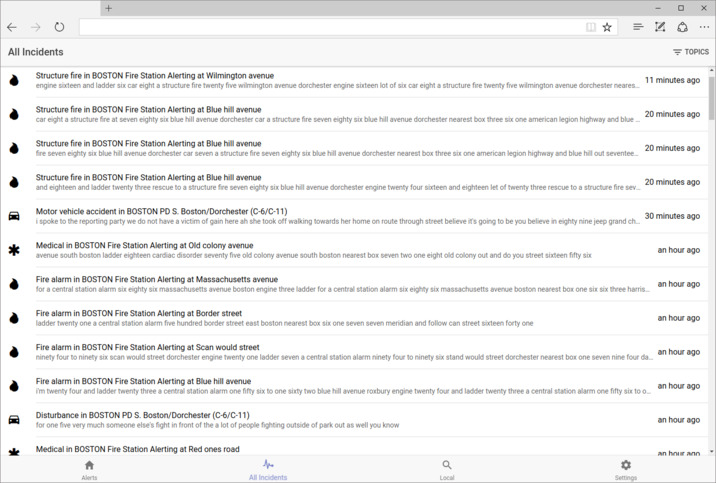Click the vertical scrollbar down arrow
716x483 pixels.
pos(712,451)
